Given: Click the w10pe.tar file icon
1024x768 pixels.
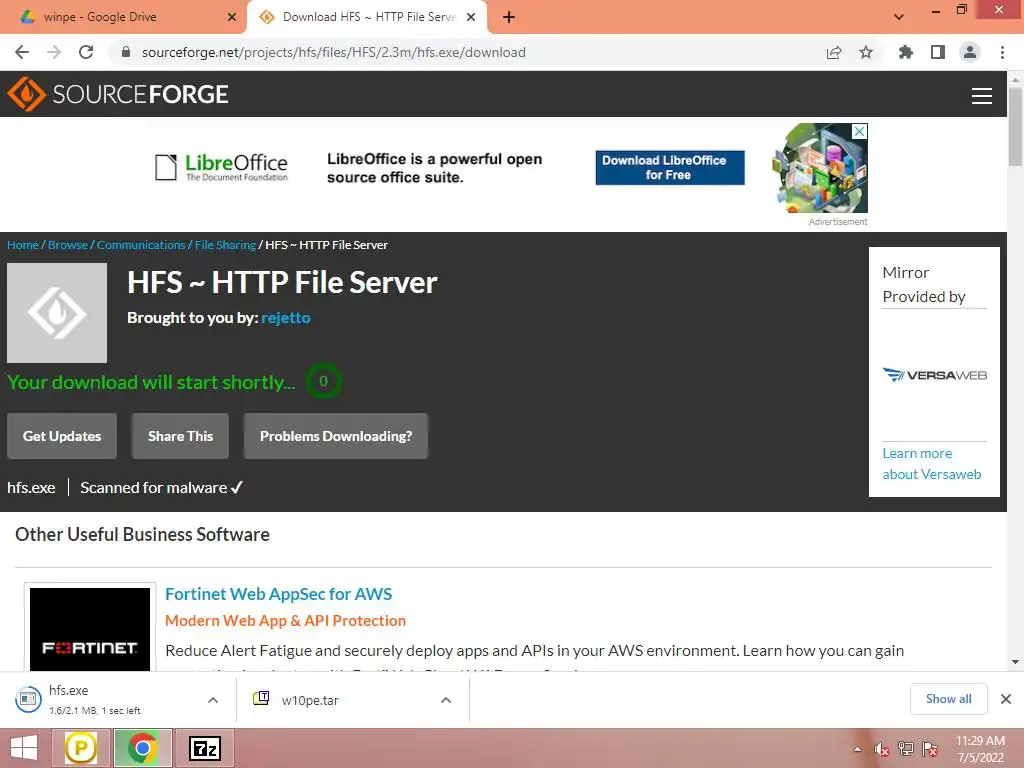Looking at the screenshot, I should coord(261,699).
